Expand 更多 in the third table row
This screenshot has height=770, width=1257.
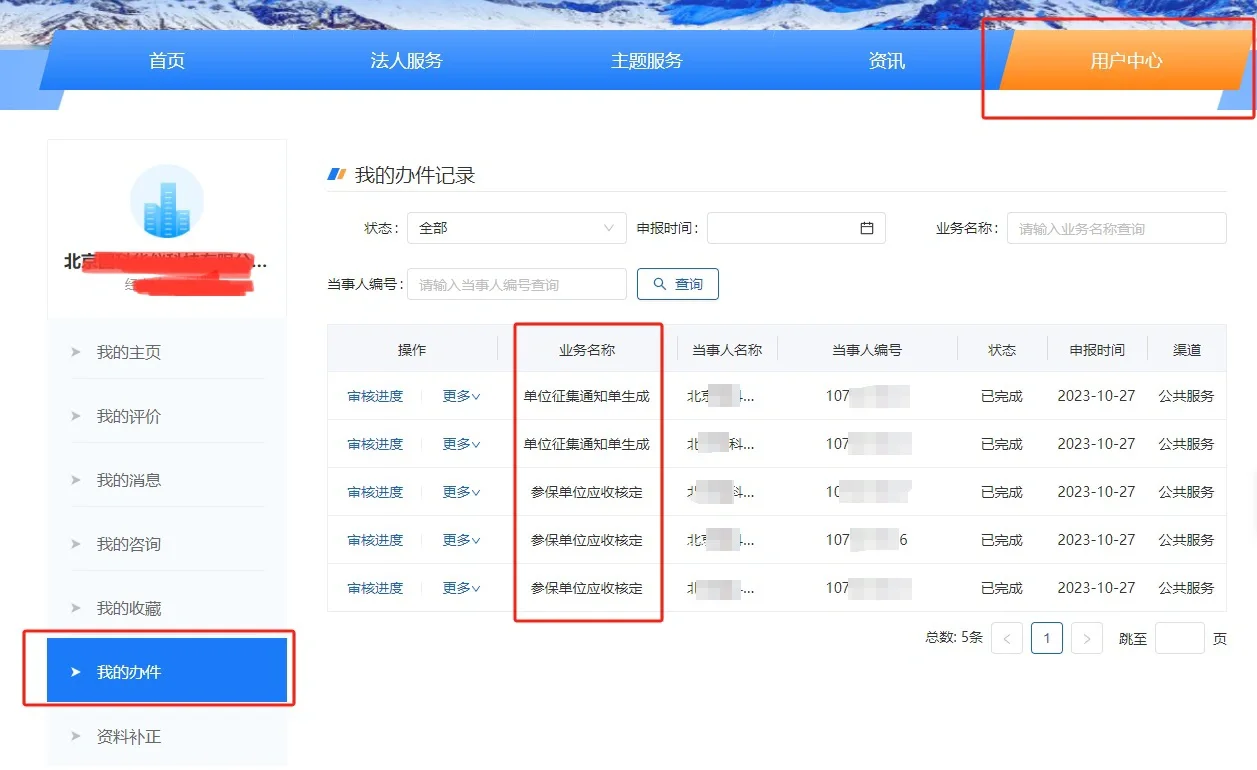point(461,492)
